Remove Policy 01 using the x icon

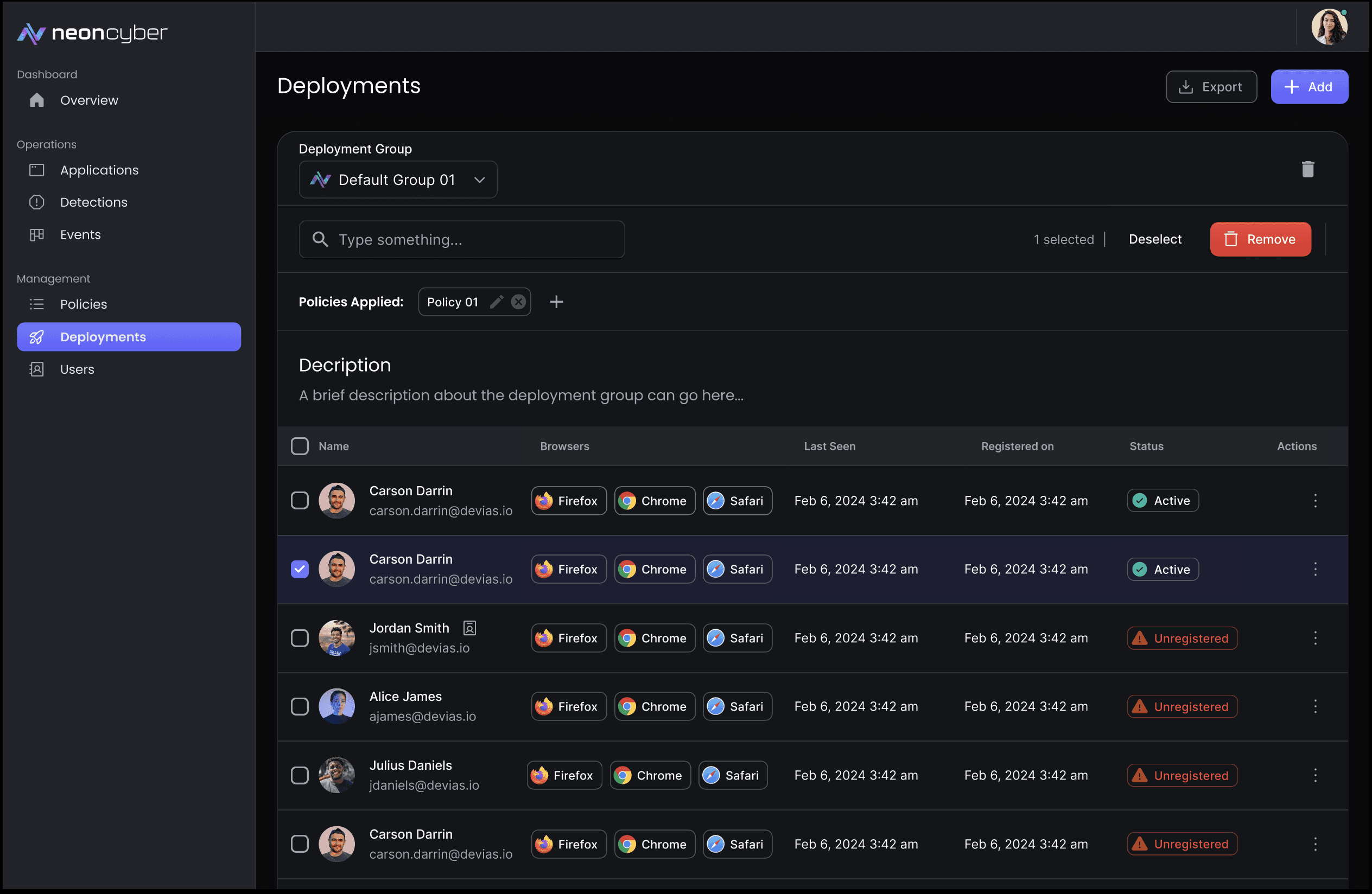pos(518,302)
